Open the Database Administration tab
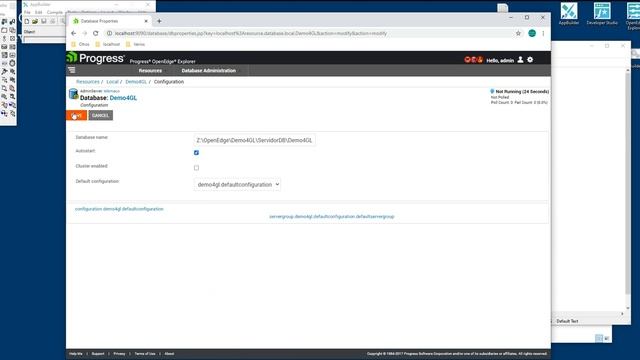Viewport: 640px width, 360px height. click(x=209, y=71)
